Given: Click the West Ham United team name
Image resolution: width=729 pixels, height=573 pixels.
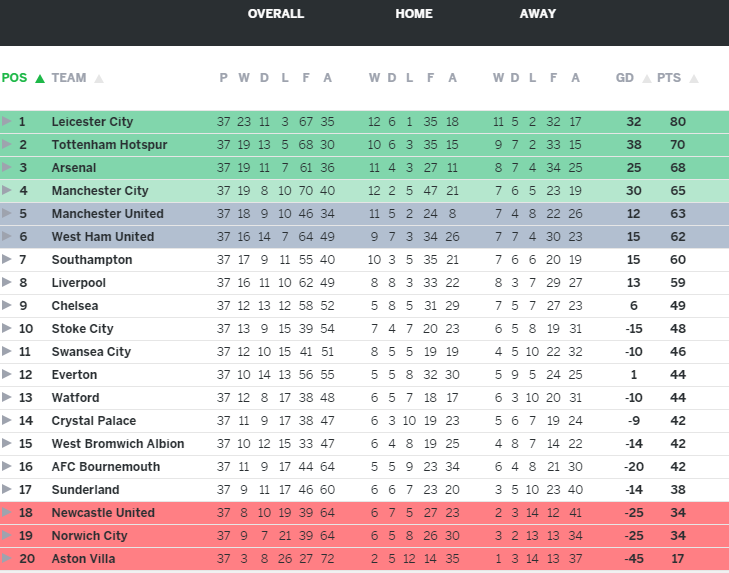Looking at the screenshot, I should [x=103, y=237].
